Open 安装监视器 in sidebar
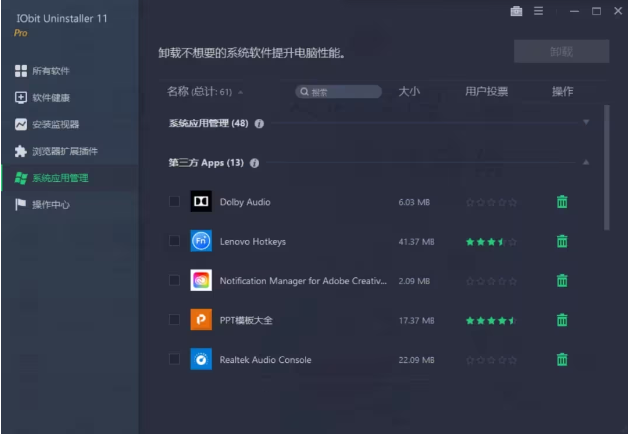 pos(70,125)
